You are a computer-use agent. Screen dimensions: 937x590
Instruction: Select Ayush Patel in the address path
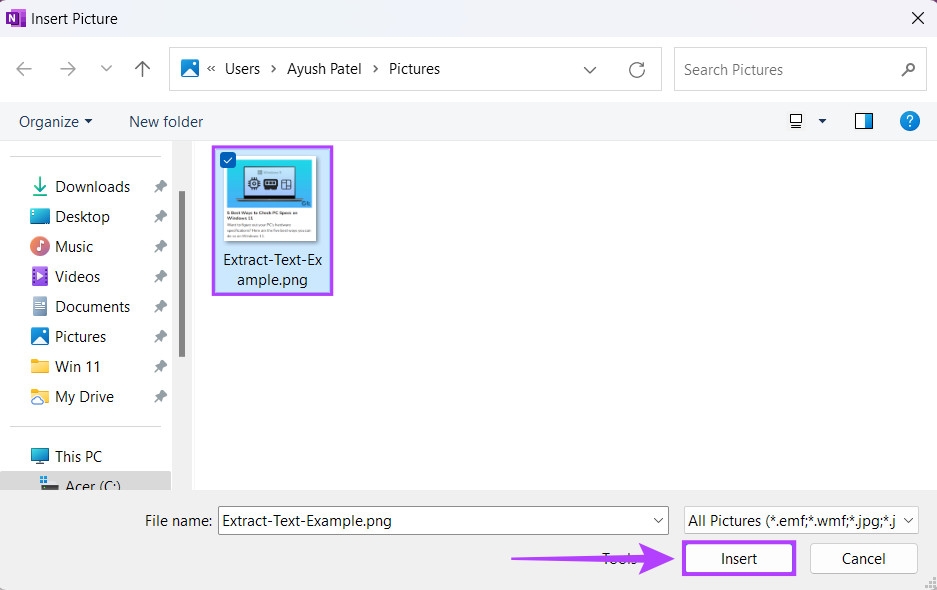(324, 69)
